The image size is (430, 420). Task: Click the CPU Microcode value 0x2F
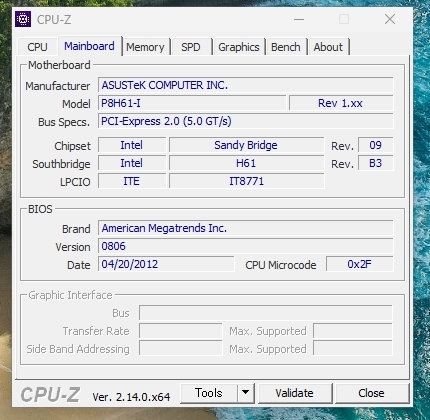pyautogui.click(x=360, y=264)
